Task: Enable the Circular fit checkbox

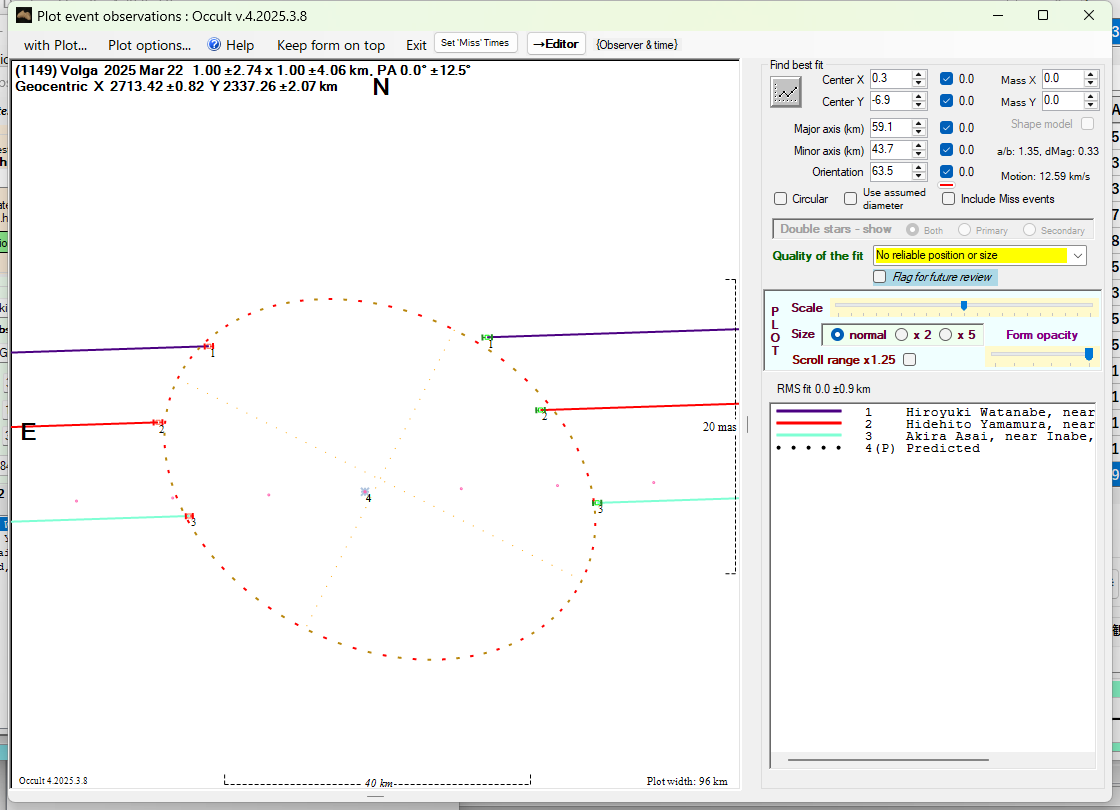Action: (x=781, y=199)
